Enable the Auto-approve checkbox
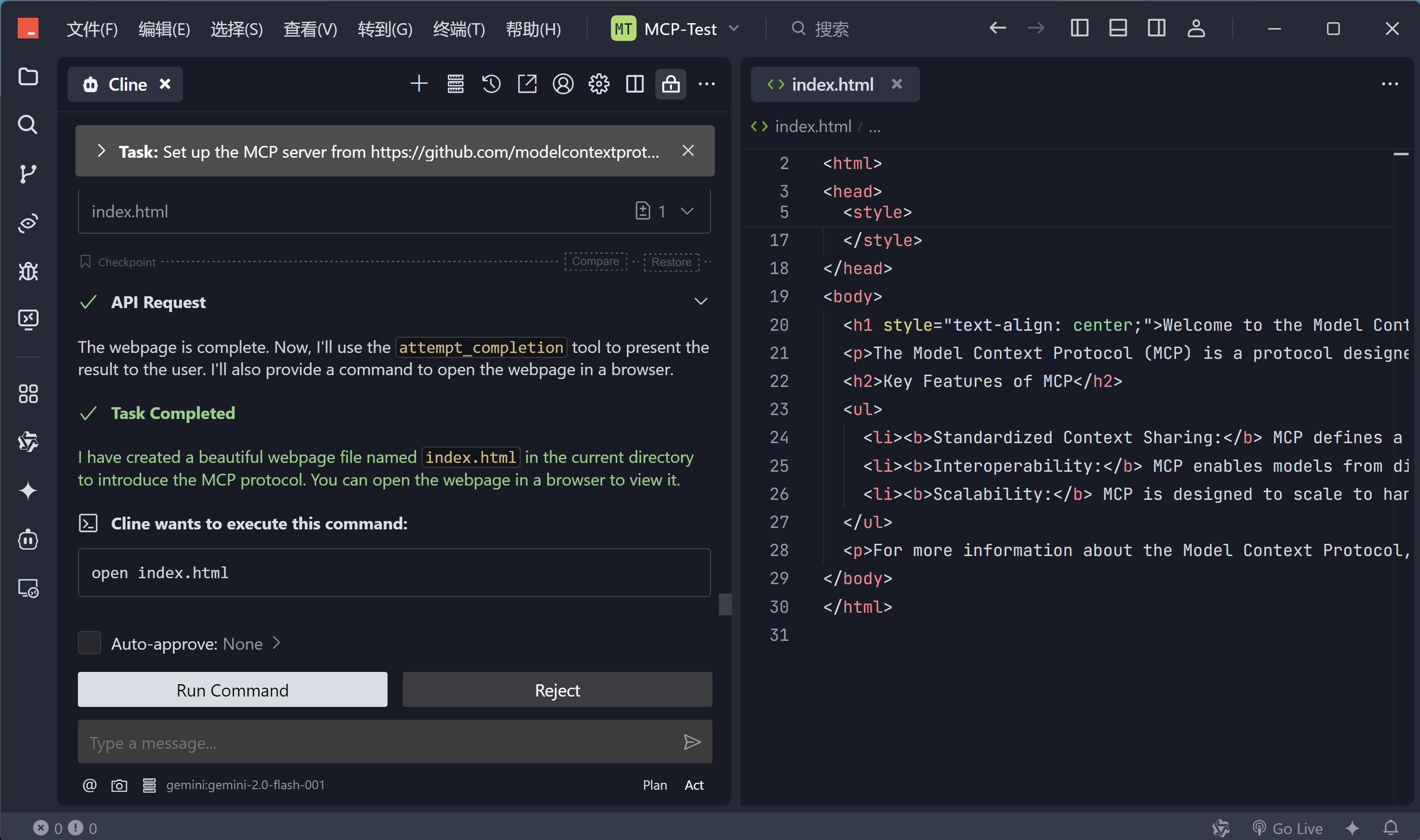This screenshot has height=840, width=1420. pyautogui.click(x=89, y=643)
